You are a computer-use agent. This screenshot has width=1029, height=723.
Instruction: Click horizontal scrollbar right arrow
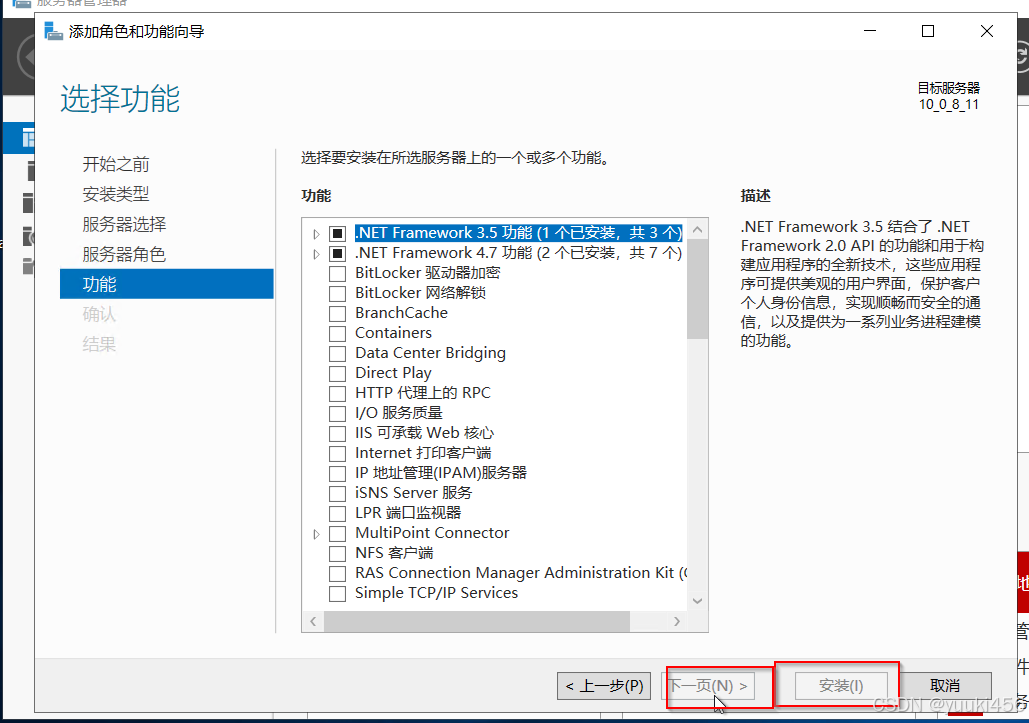(677, 621)
